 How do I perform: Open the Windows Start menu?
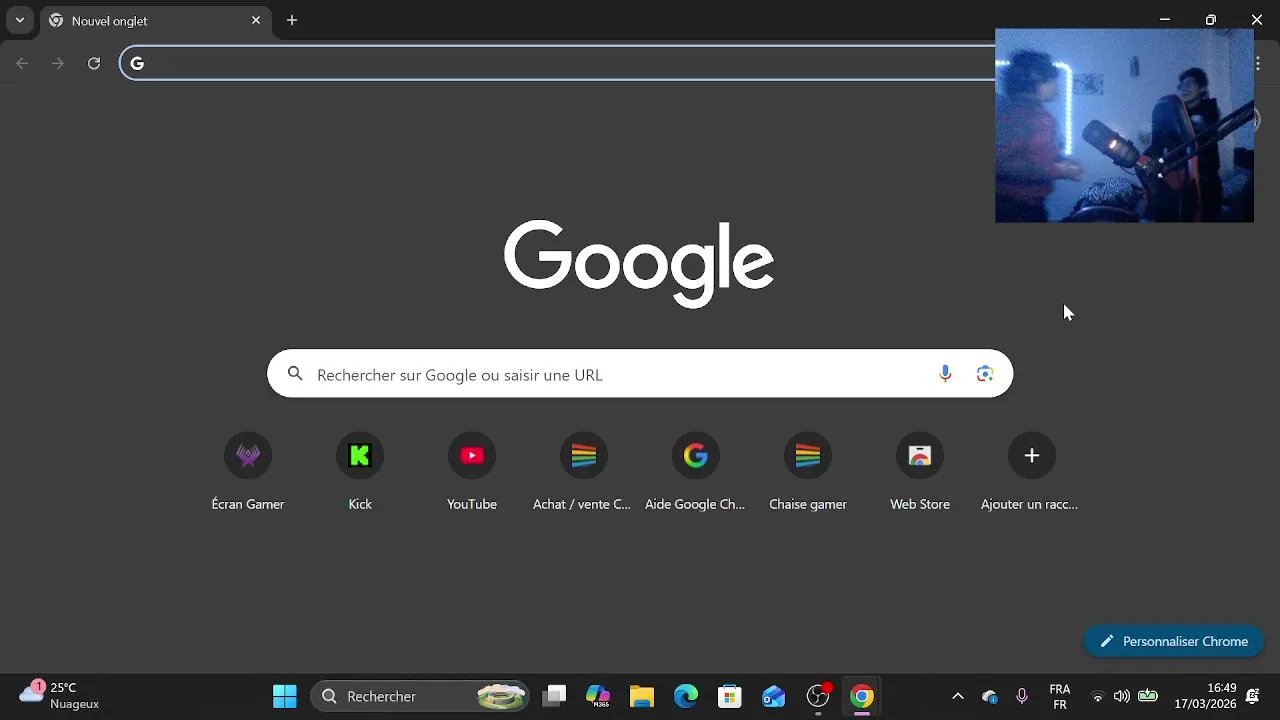pos(285,696)
